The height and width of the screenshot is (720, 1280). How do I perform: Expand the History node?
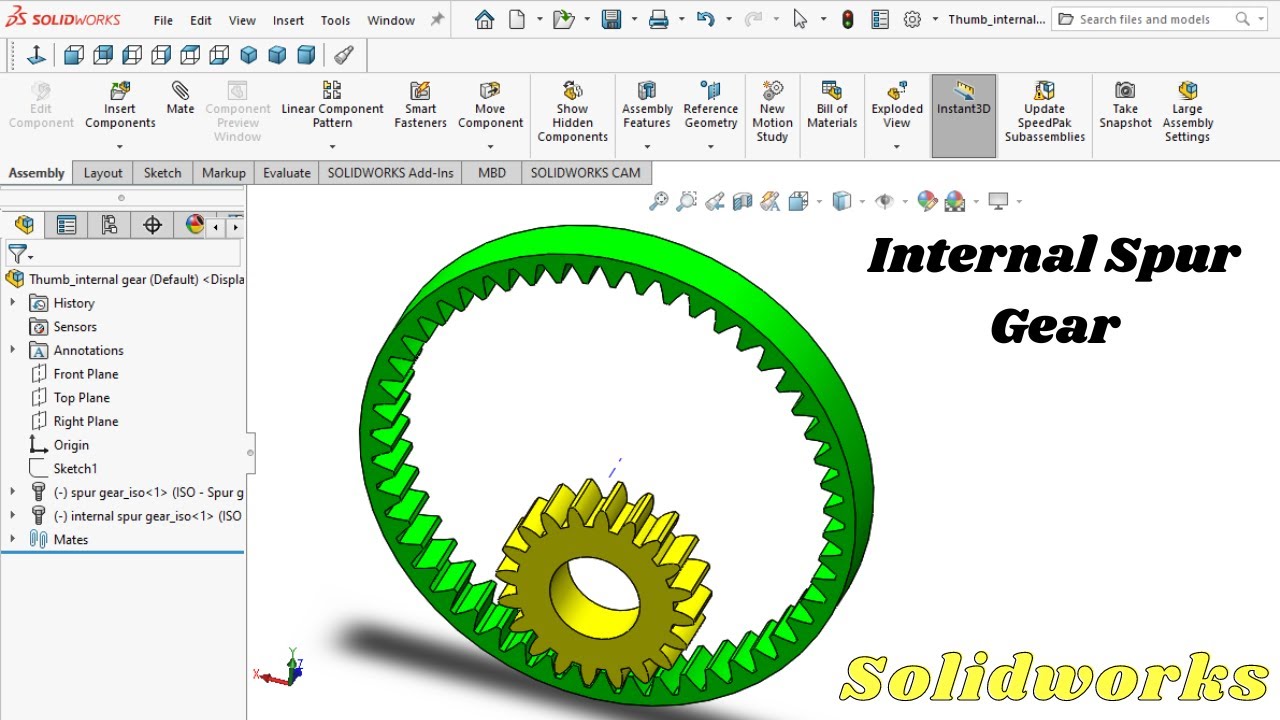13,303
